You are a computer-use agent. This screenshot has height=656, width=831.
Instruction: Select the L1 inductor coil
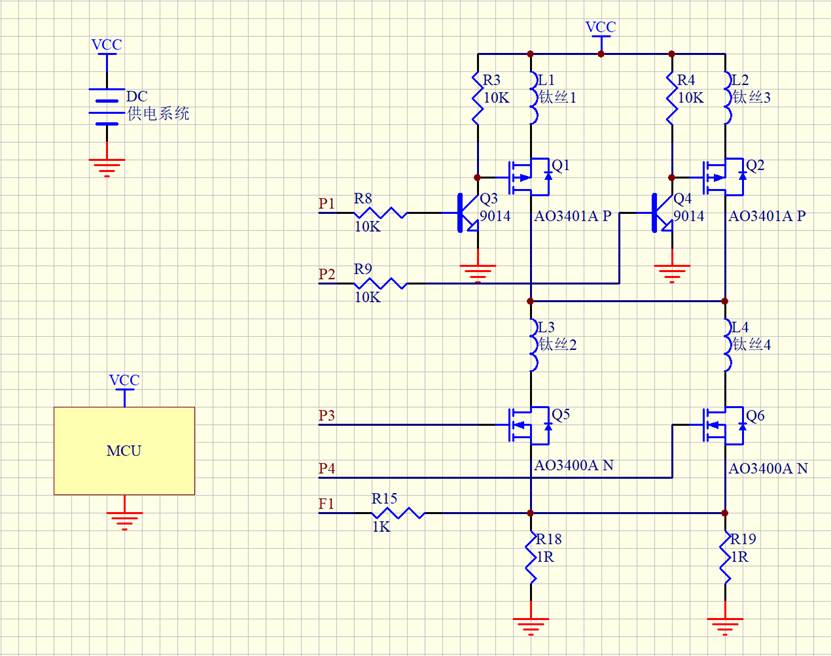tap(534, 98)
